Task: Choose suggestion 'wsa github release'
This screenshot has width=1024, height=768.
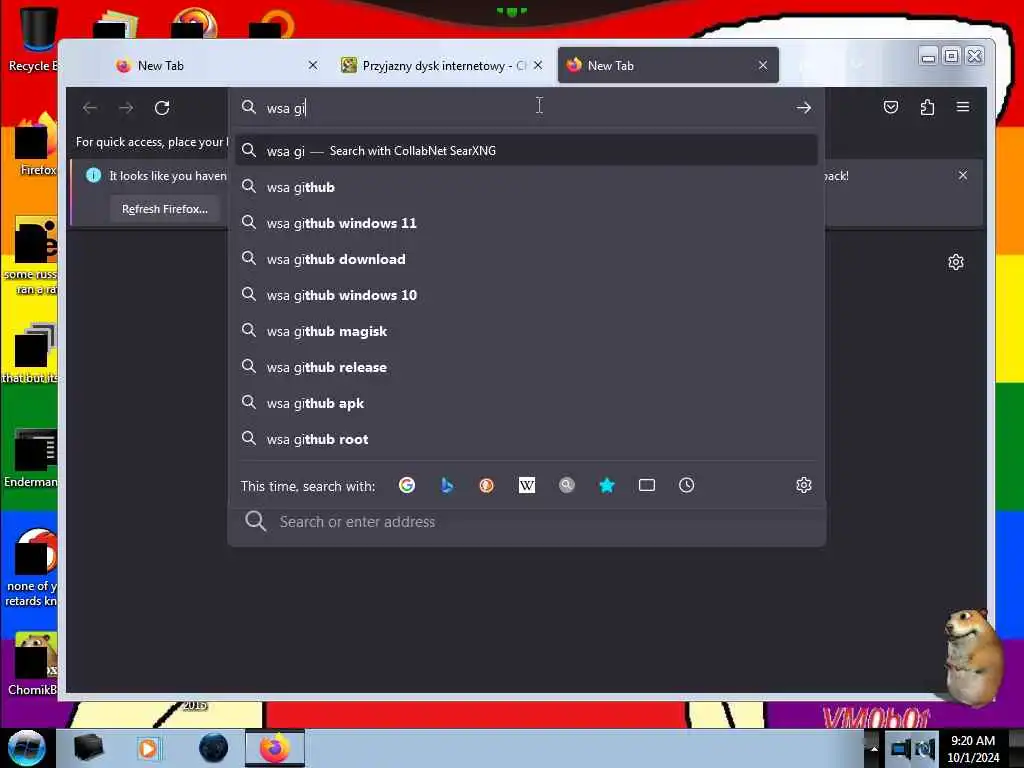Action: pyautogui.click(x=526, y=367)
